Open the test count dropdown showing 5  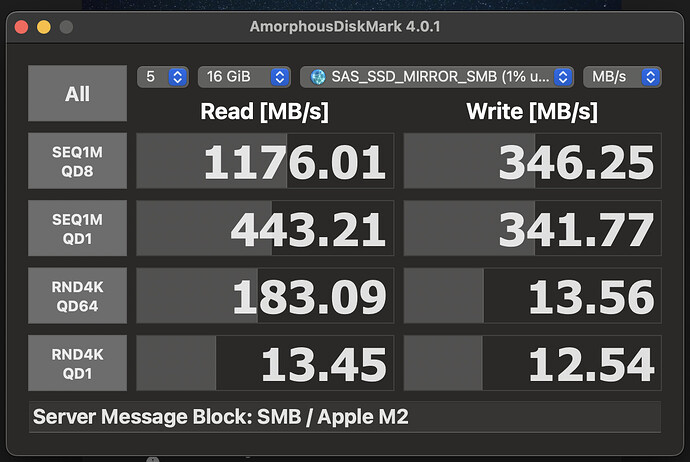164,77
